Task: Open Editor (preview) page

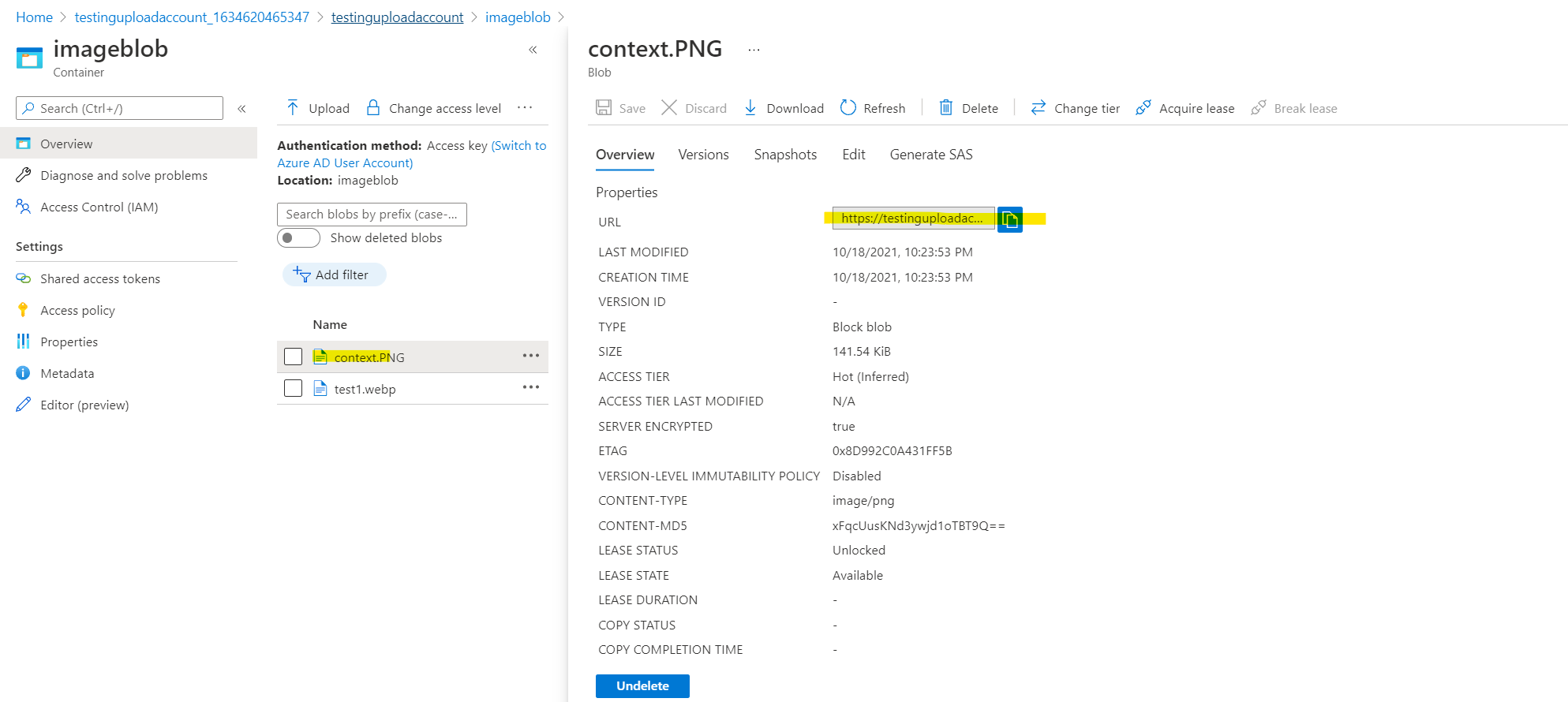Action: (84, 405)
